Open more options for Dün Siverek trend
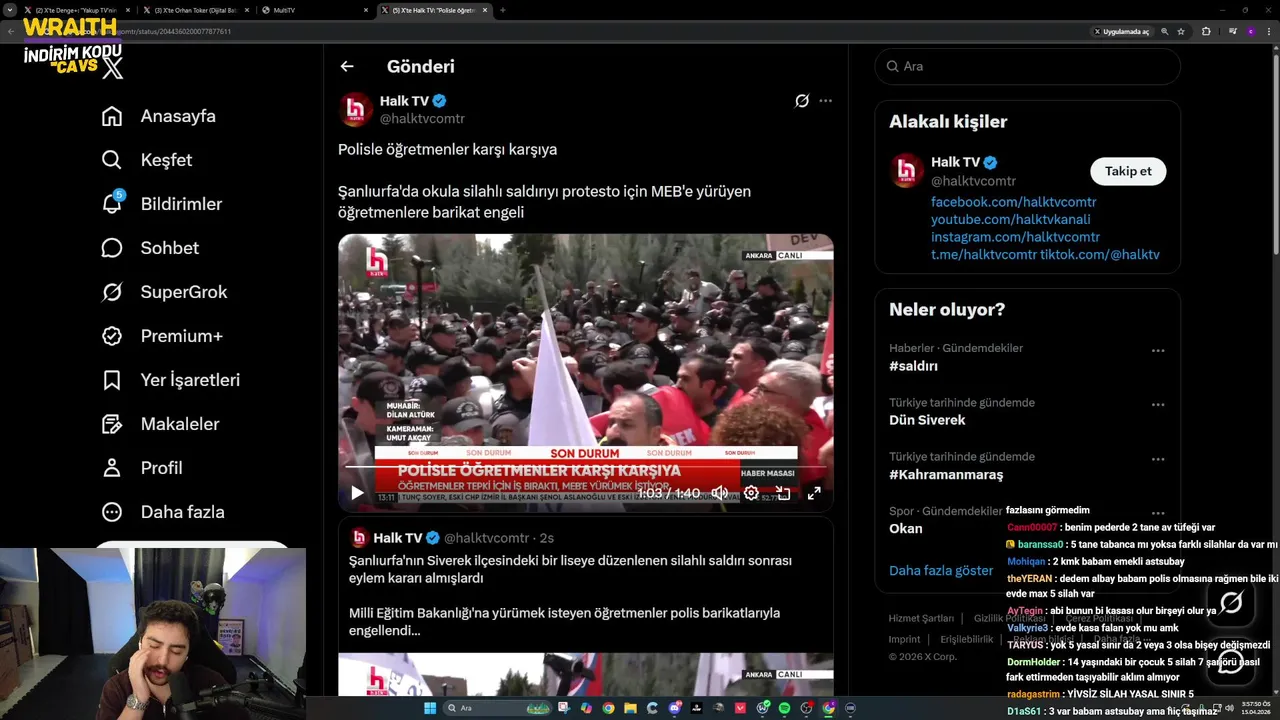 tap(1158, 405)
